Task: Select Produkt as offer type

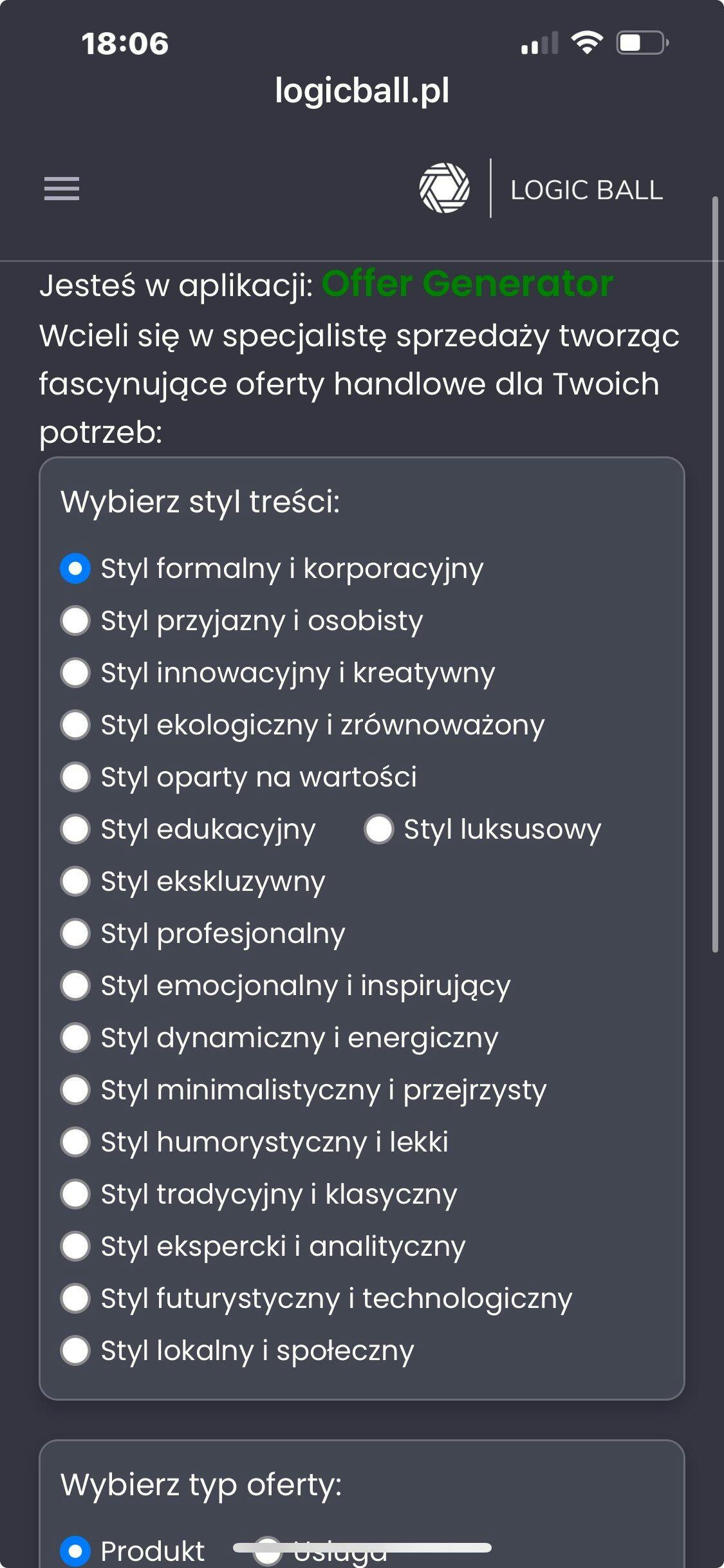Action: (75, 1551)
